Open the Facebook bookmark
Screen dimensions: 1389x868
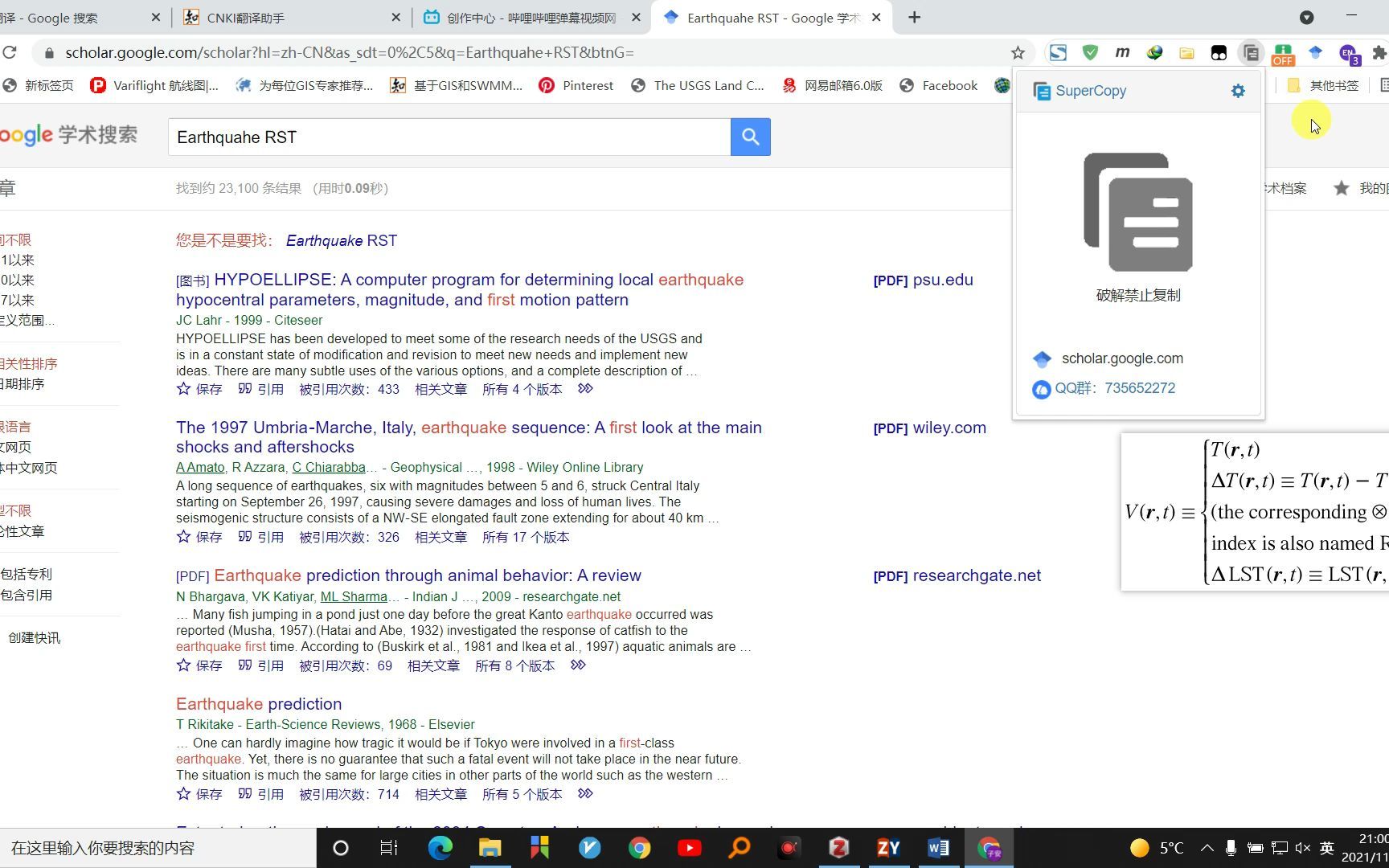(x=938, y=85)
